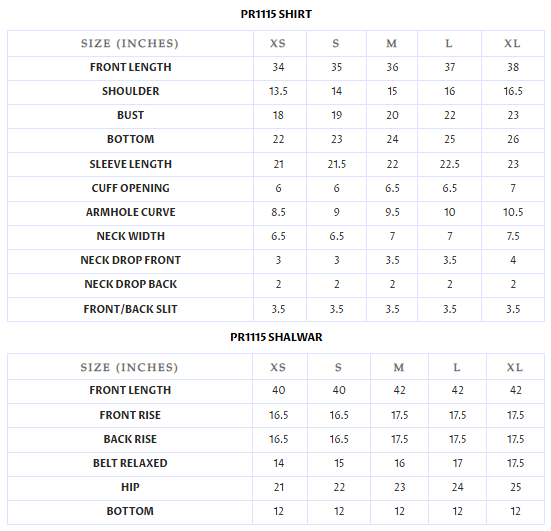Viewport: 551px width, 531px height.
Task: Select the shirt bust M value 20
Action: (392, 115)
